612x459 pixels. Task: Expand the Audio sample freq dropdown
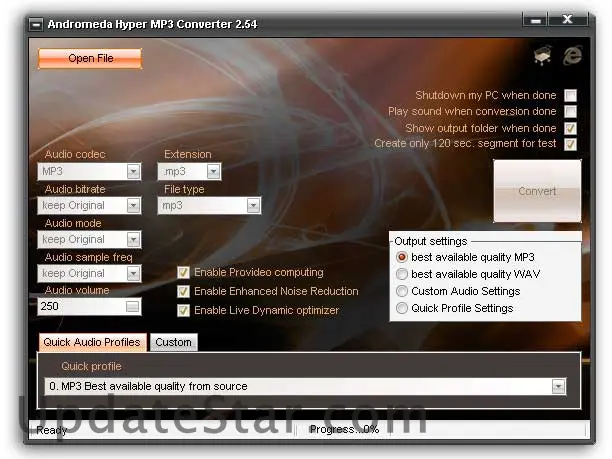(x=133, y=273)
